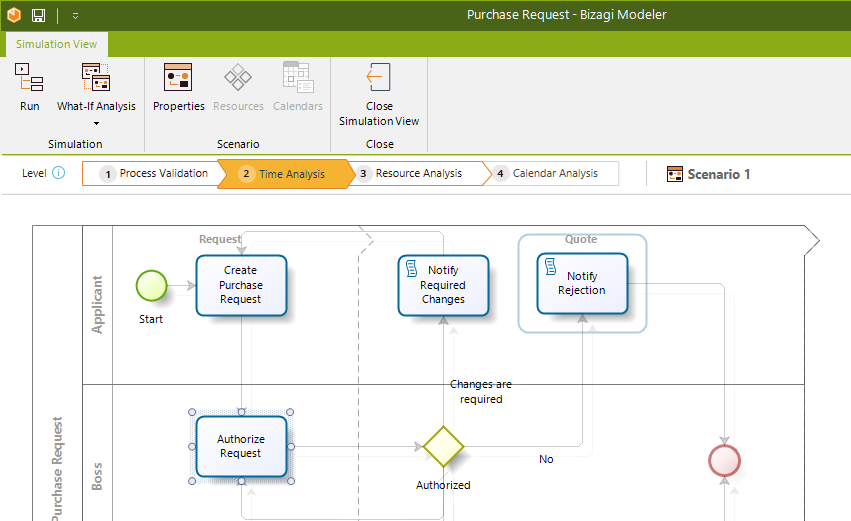Select the Notify Rejection task
This screenshot has width=851, height=521.
[582, 283]
